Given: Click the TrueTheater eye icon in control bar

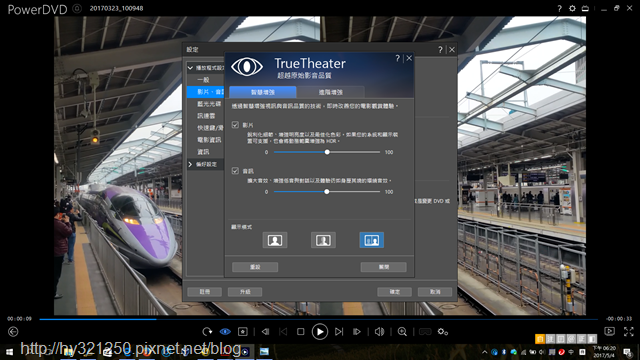Looking at the screenshot, I should pos(225,332).
